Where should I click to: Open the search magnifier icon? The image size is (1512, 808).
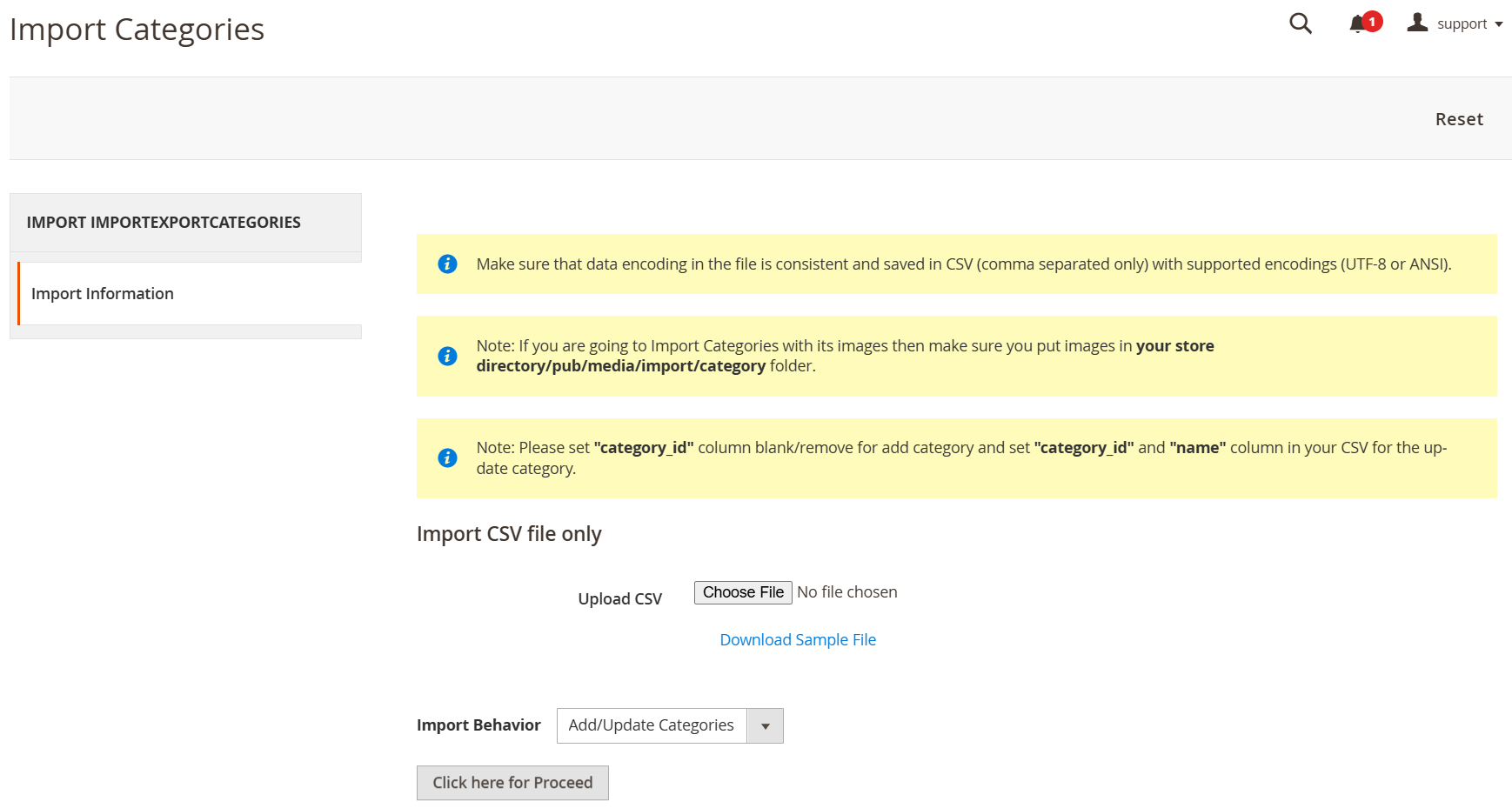pyautogui.click(x=1300, y=23)
